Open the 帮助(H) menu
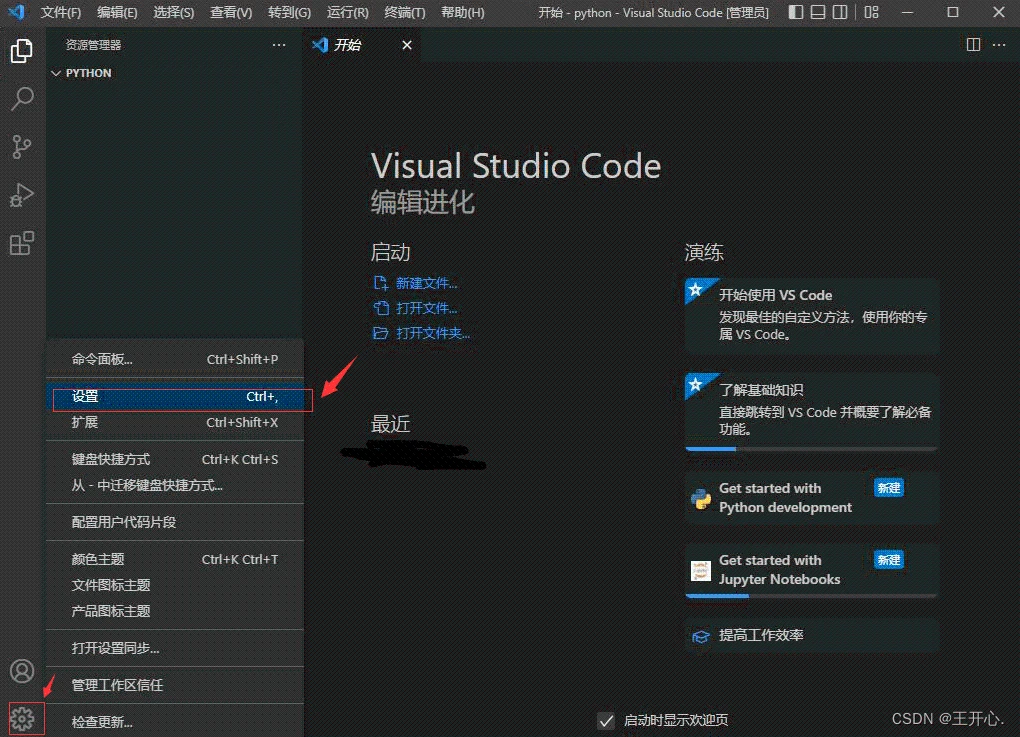 pyautogui.click(x=463, y=12)
